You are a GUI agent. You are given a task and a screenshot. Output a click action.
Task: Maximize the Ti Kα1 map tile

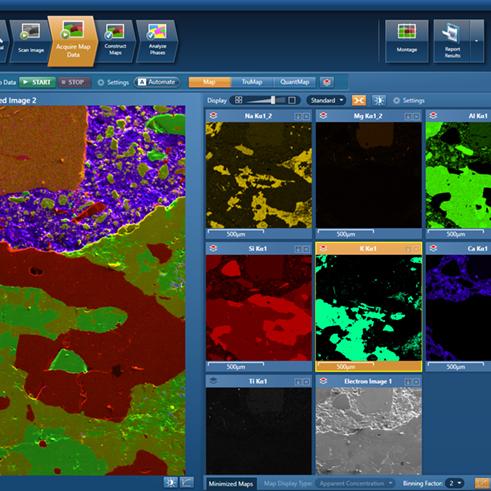[306, 382]
